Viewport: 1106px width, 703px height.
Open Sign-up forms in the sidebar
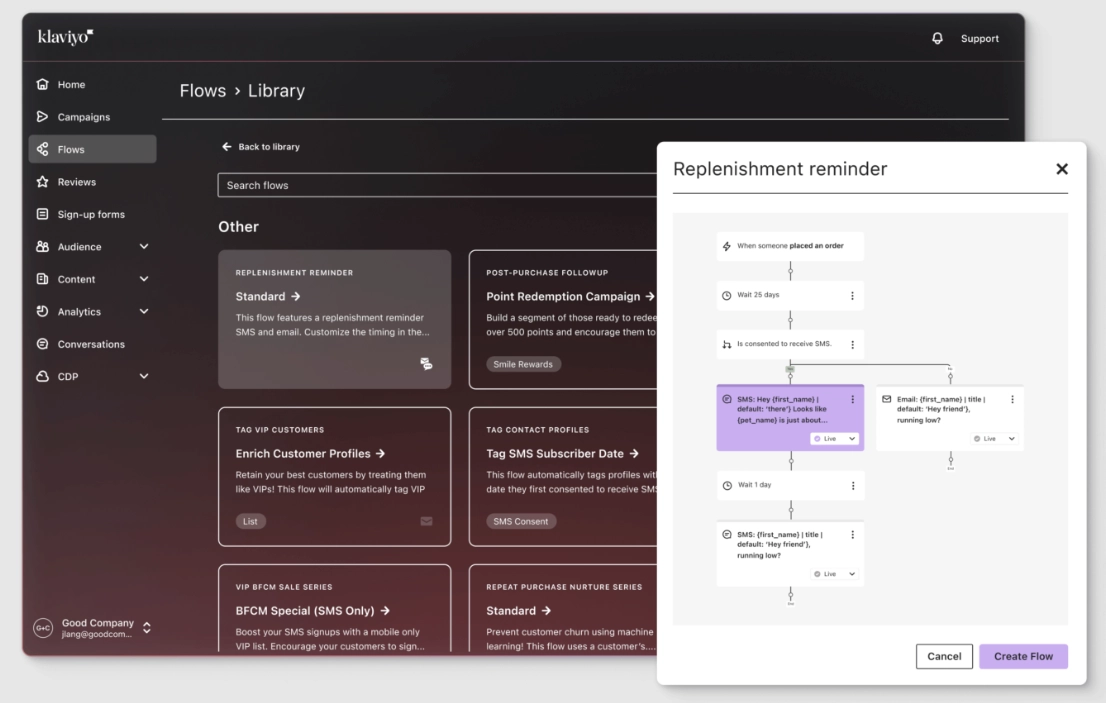pos(91,214)
